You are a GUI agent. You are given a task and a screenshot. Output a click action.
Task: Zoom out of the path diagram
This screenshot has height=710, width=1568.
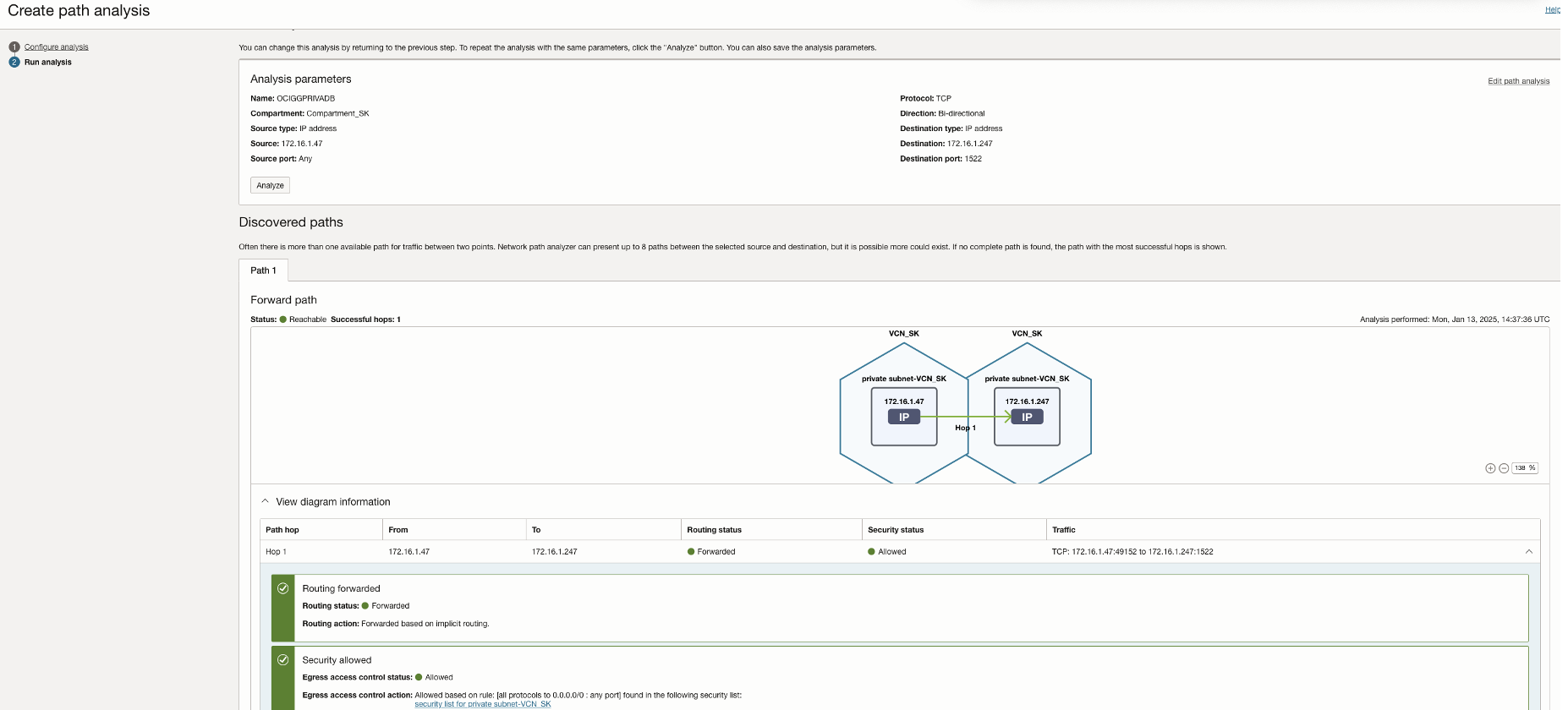coord(1504,468)
